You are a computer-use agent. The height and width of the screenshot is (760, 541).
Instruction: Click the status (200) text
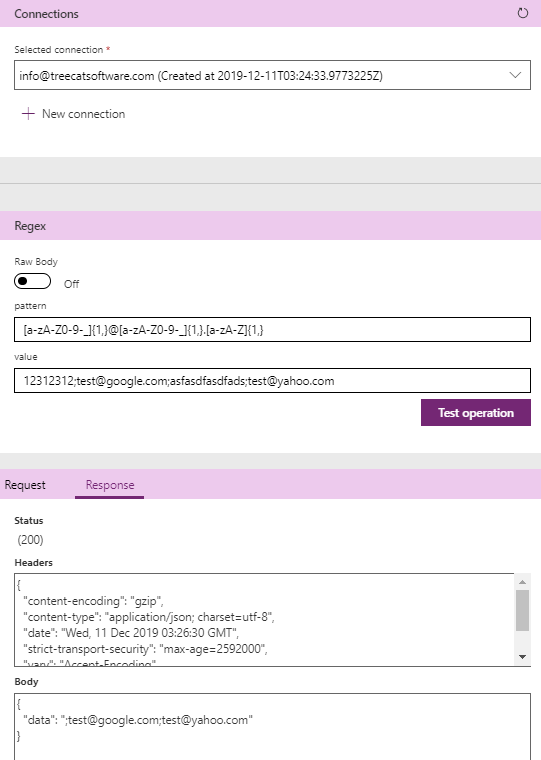(31, 539)
